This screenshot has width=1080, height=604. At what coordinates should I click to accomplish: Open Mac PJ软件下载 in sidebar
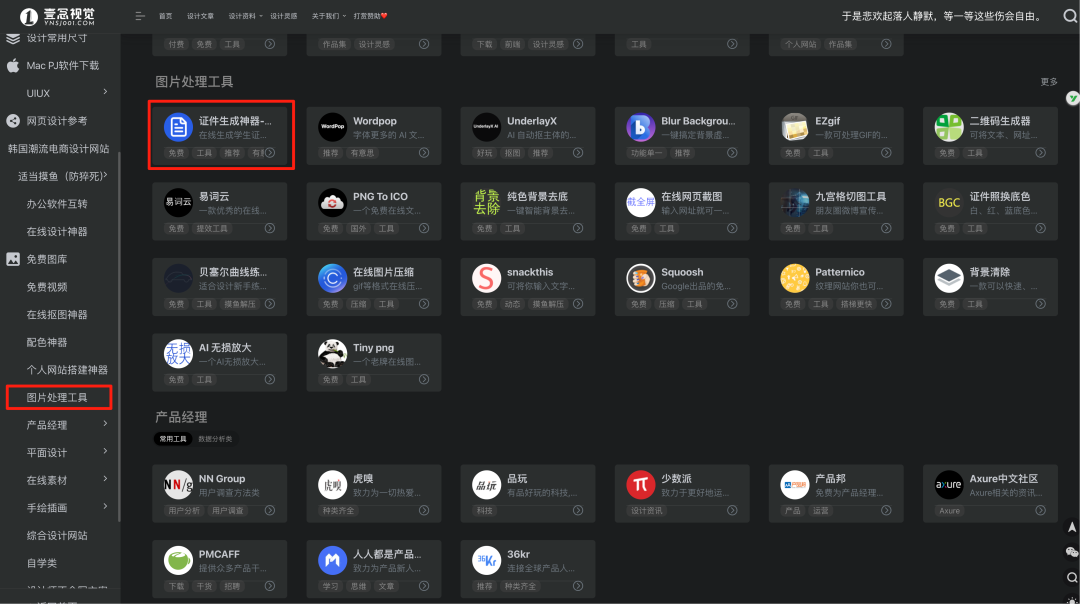(63, 65)
